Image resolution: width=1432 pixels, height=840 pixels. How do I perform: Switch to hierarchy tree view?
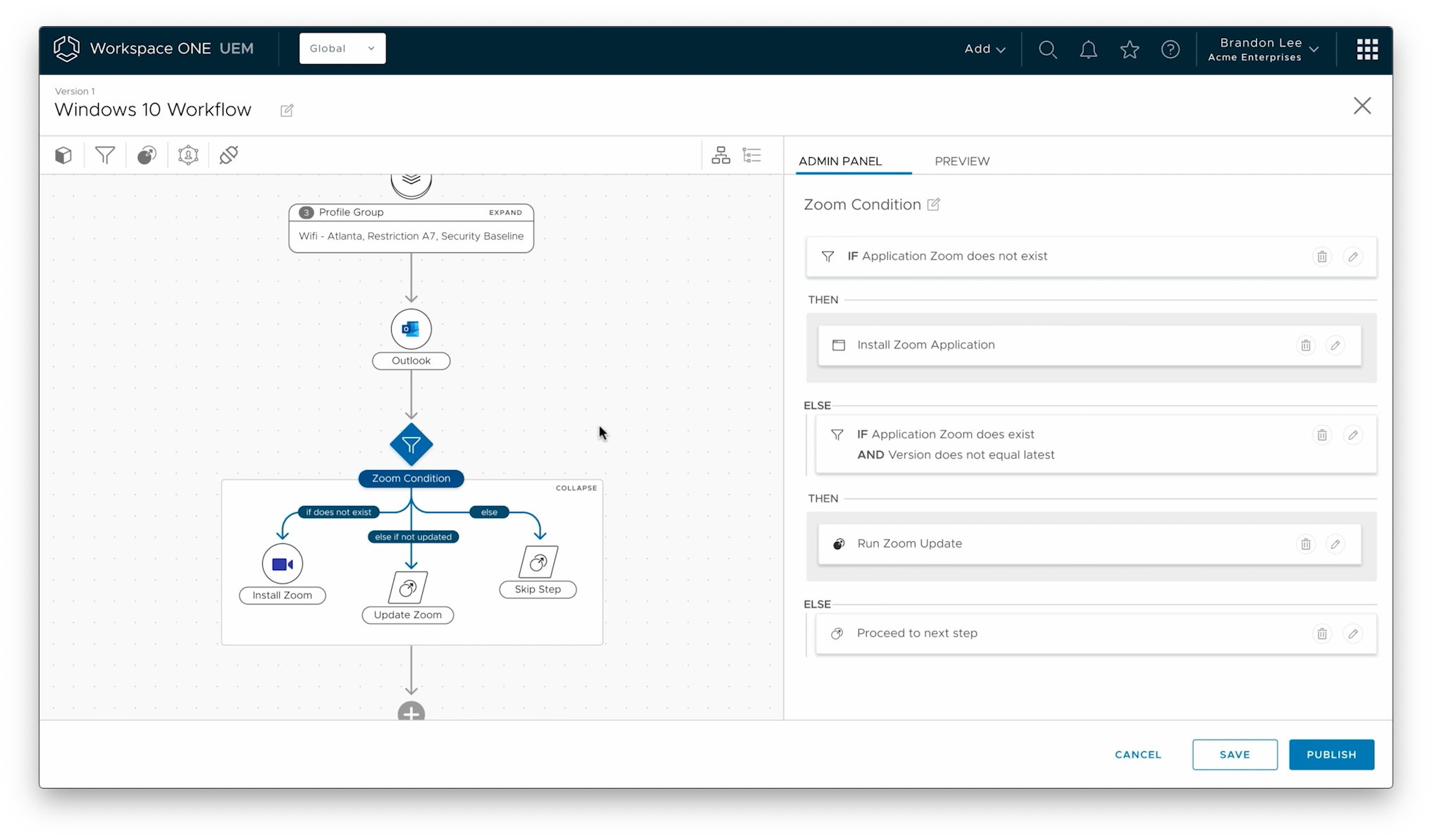[720, 155]
